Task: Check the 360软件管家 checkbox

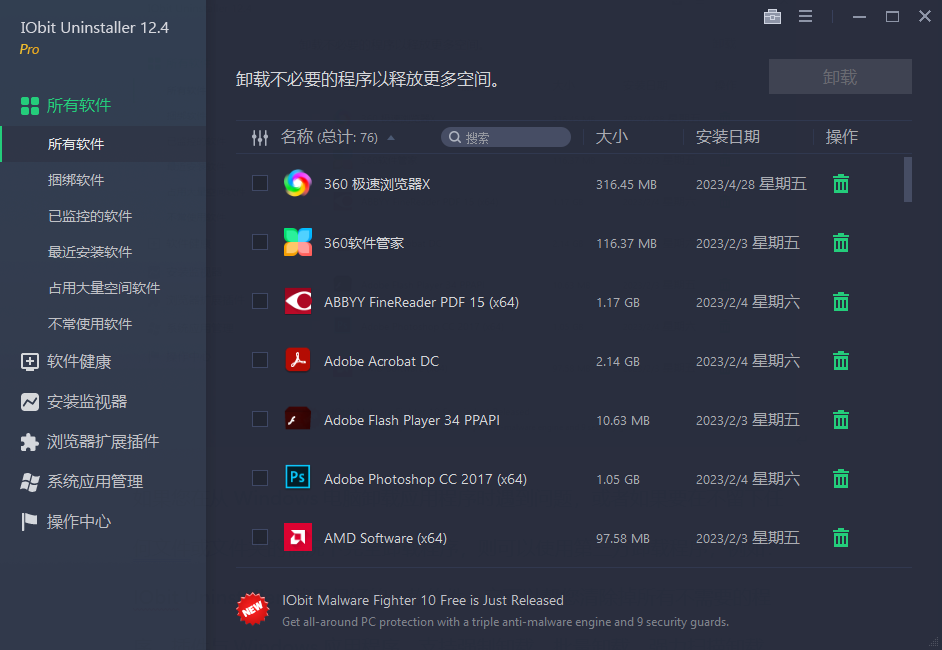Action: pos(260,242)
